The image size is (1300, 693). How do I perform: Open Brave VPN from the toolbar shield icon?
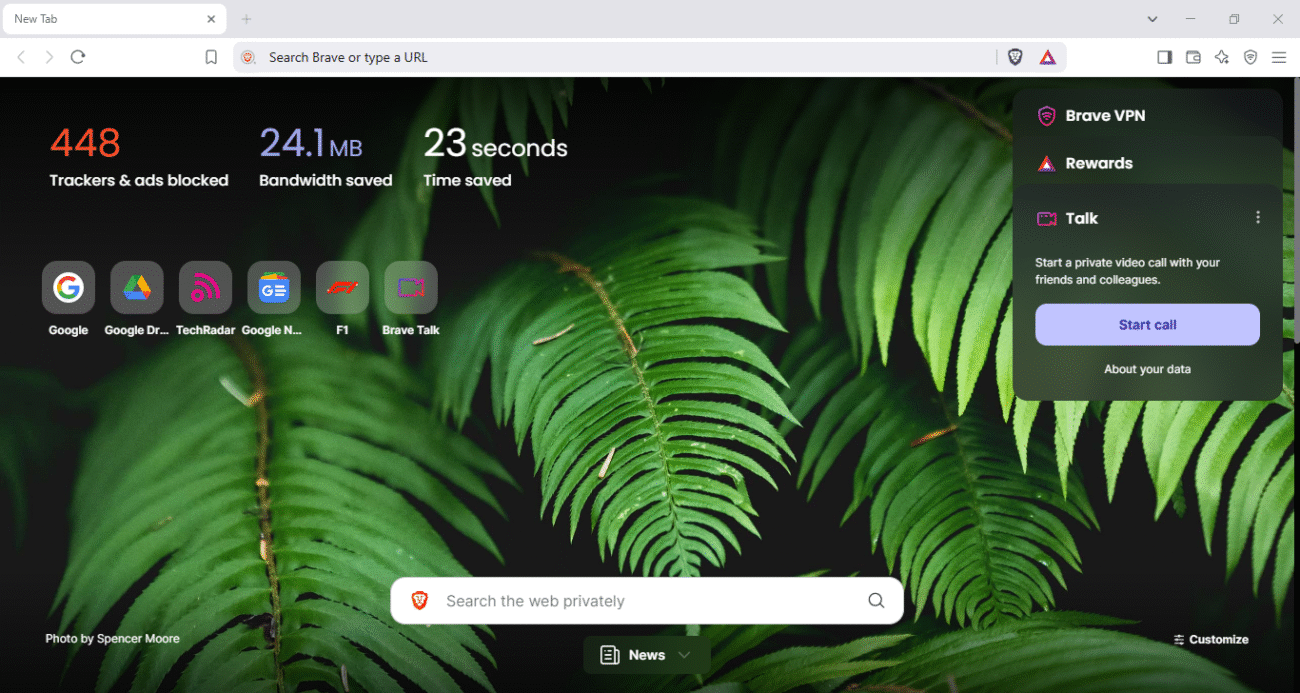(x=1250, y=57)
